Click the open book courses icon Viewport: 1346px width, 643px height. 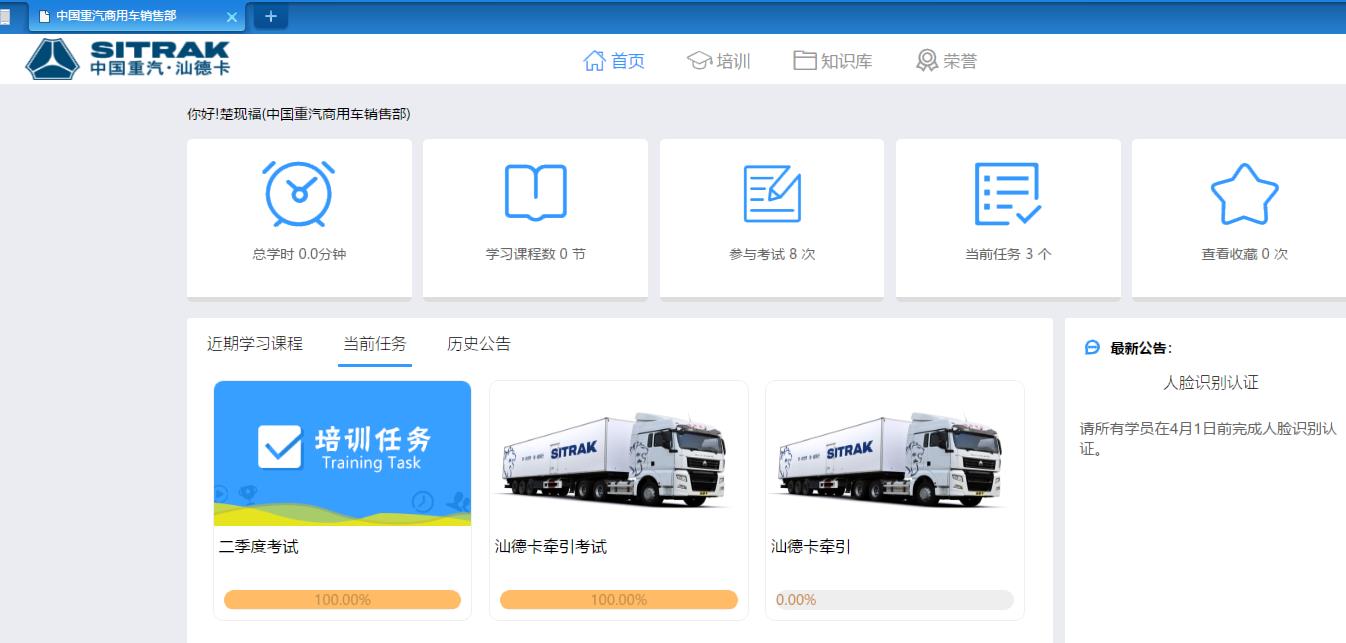click(536, 193)
